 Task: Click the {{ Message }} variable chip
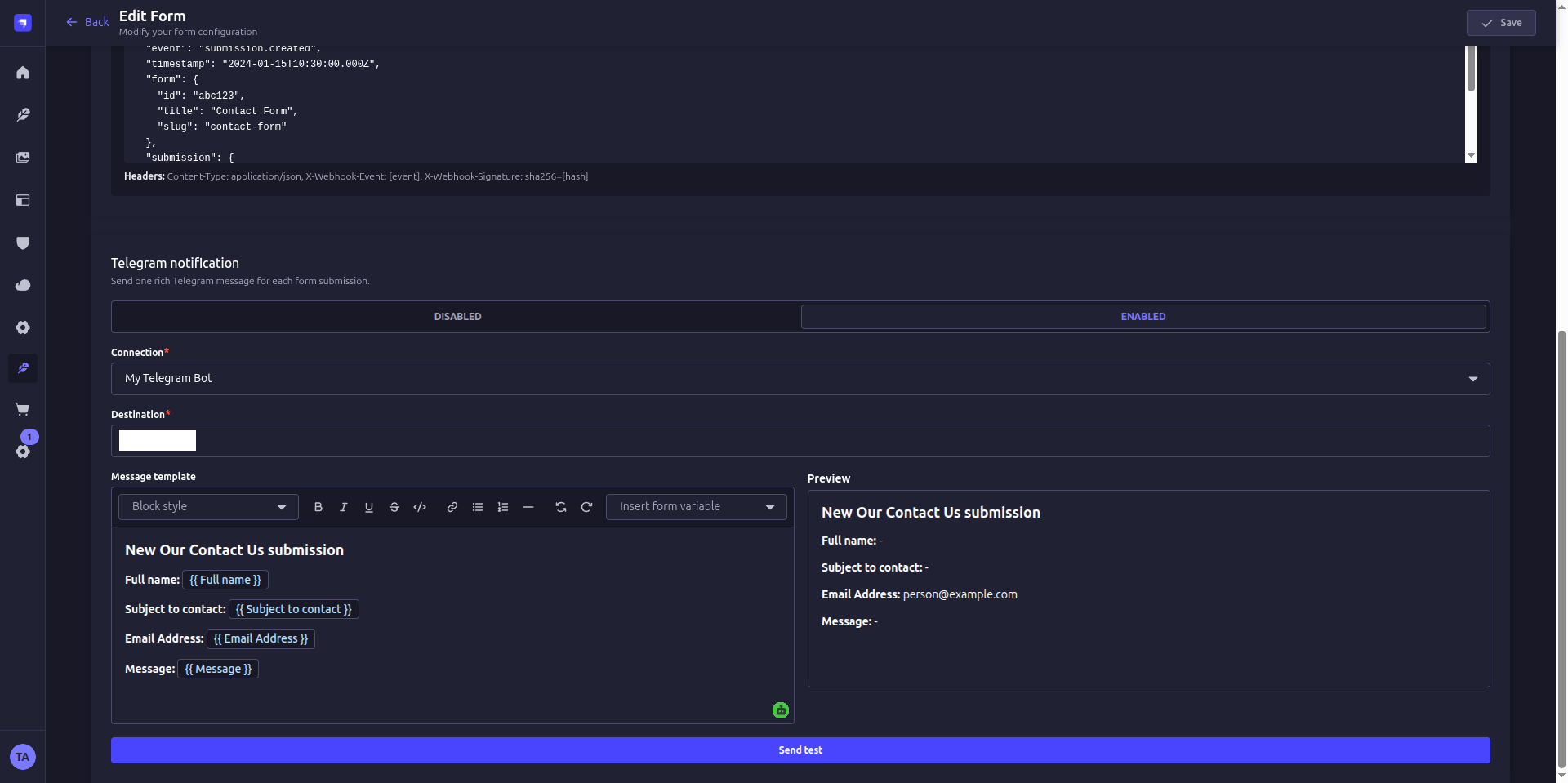(x=218, y=669)
